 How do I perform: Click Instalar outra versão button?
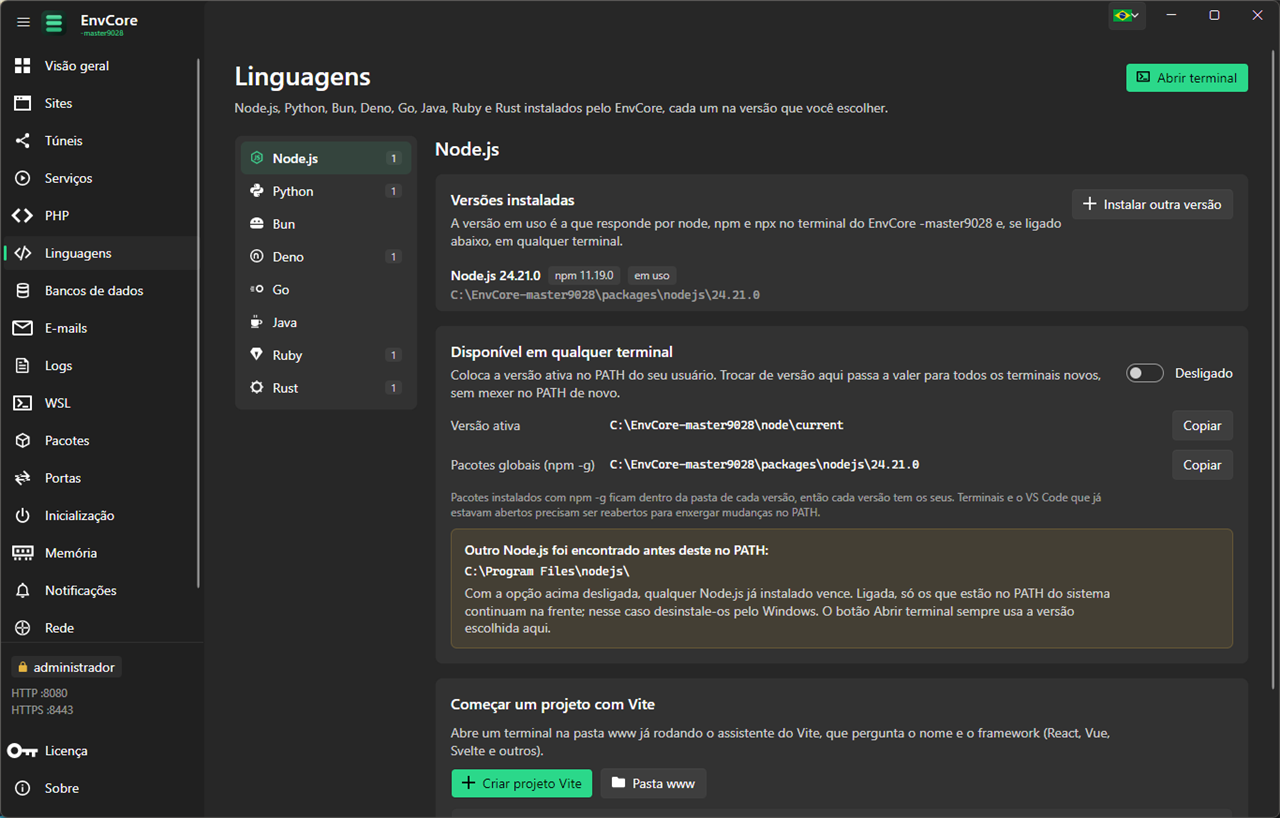(1152, 204)
